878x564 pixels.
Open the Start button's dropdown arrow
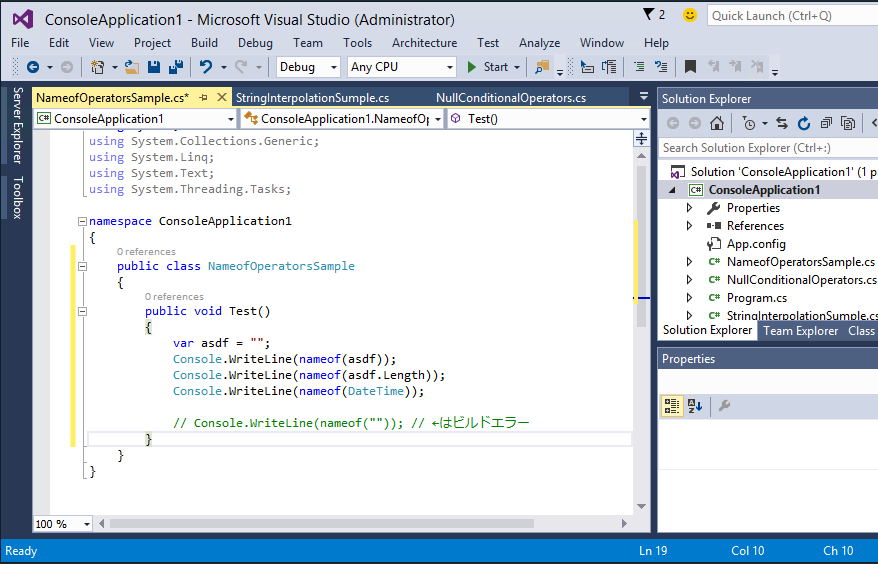pos(517,67)
